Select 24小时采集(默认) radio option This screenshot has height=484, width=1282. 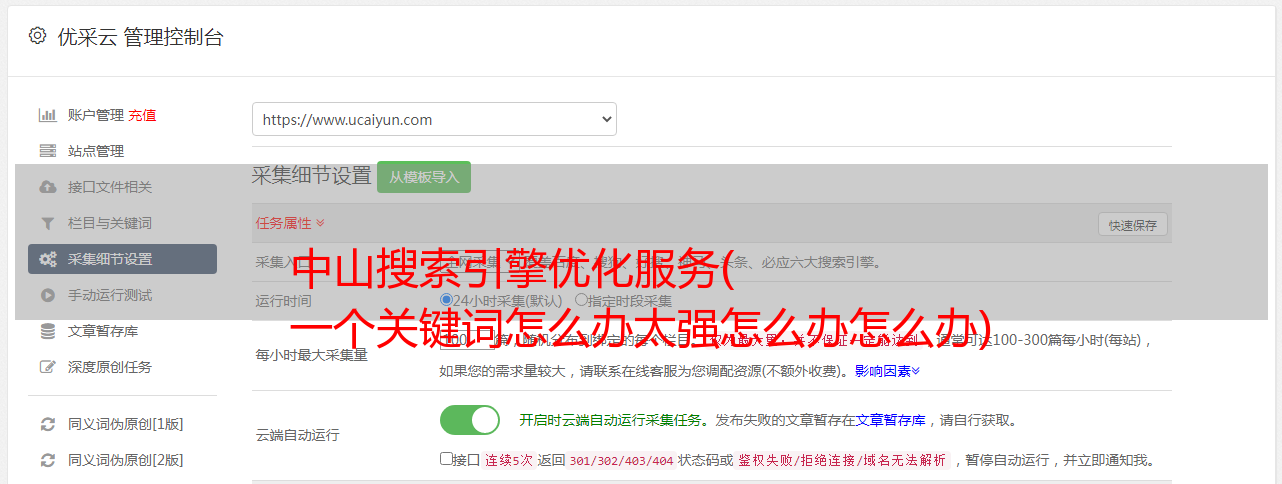(x=446, y=300)
